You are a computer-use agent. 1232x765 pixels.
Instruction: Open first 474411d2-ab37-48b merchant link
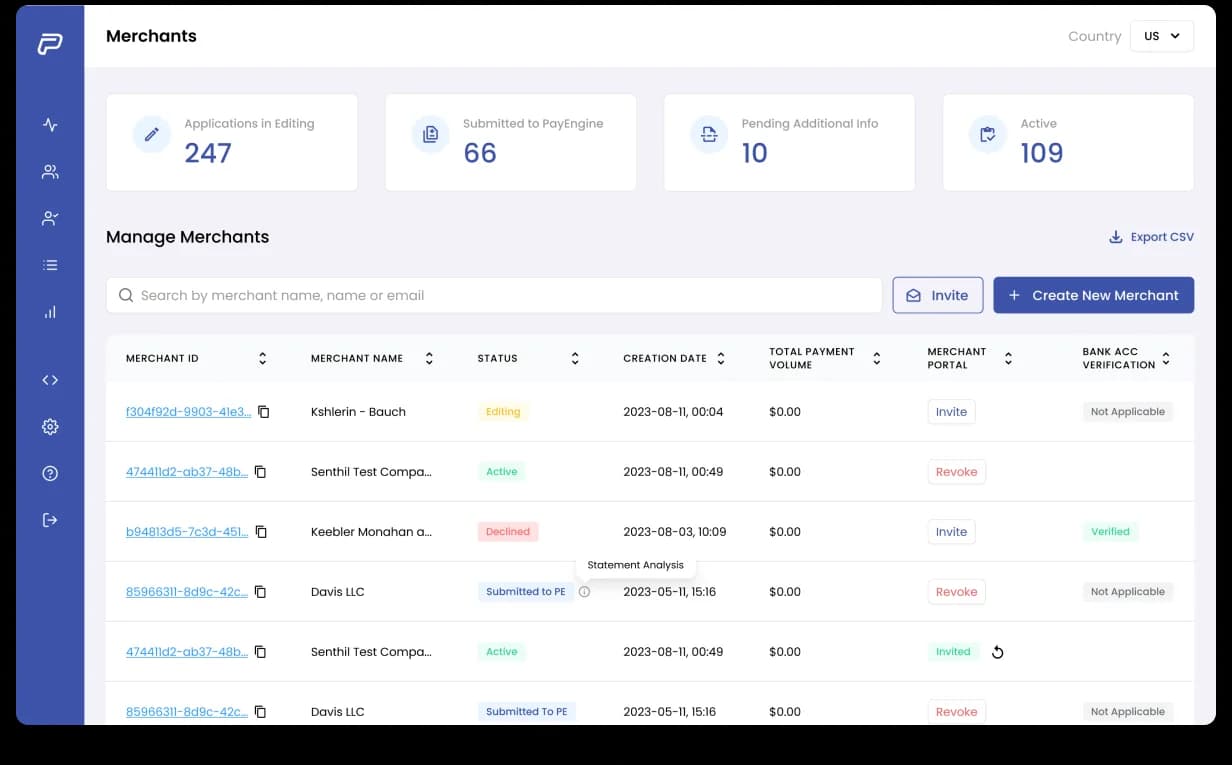coord(187,472)
